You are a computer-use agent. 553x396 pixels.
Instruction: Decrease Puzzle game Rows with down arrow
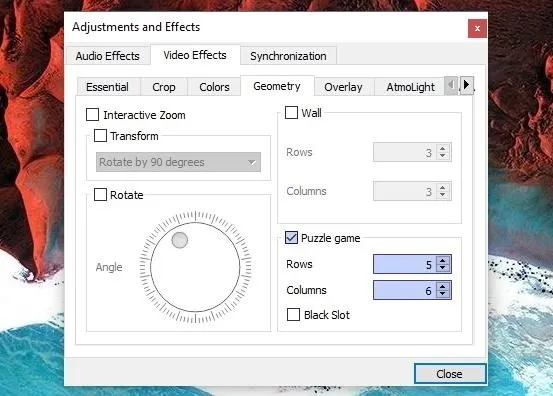click(x=443, y=268)
